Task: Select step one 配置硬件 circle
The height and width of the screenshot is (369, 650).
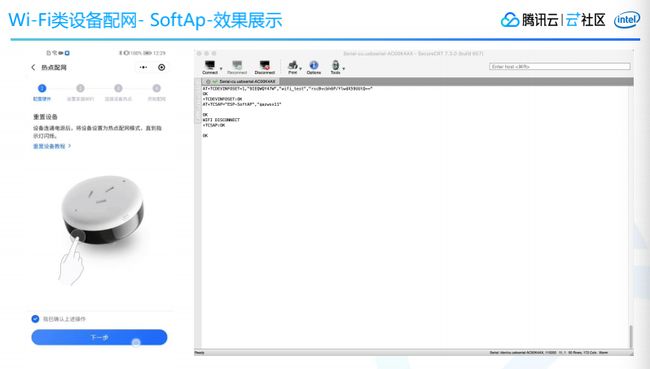Action: coord(42,88)
